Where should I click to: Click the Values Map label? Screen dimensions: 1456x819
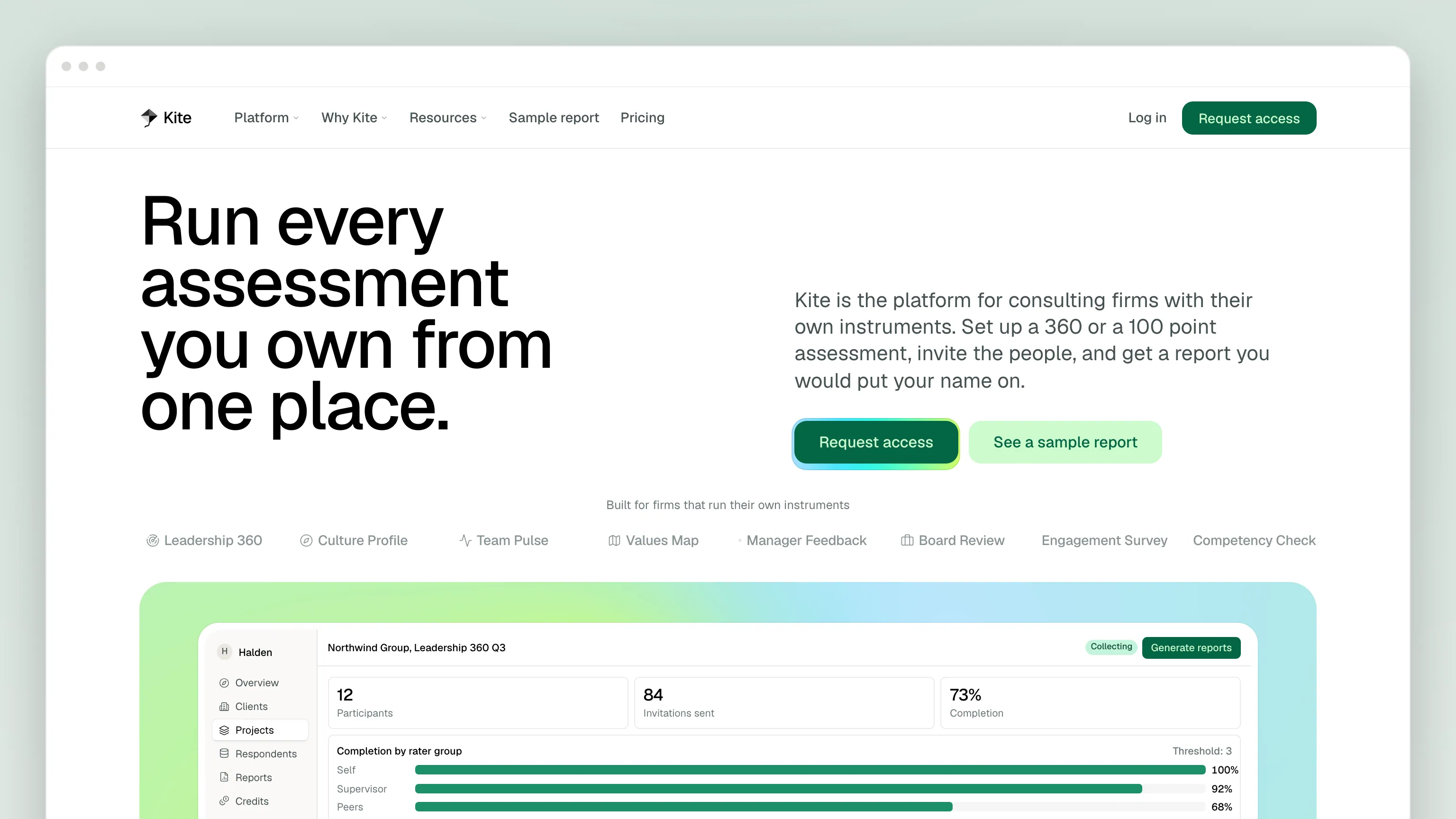pyautogui.click(x=662, y=540)
